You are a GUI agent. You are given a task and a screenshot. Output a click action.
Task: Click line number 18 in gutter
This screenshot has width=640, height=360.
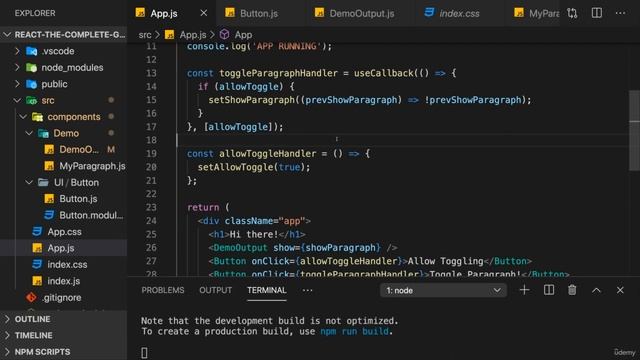[151, 140]
